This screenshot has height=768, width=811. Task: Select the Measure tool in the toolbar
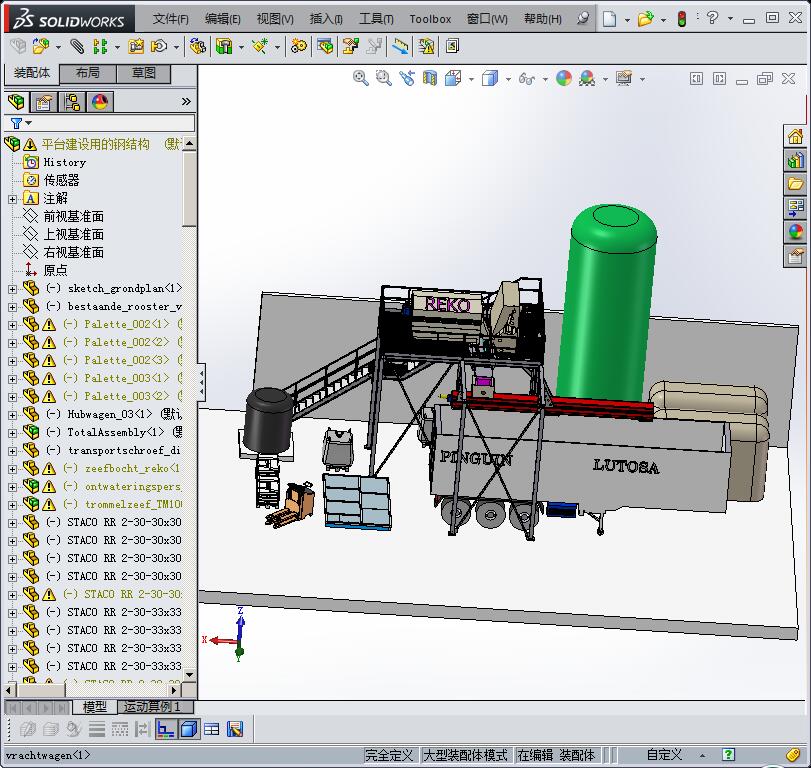pos(400,46)
